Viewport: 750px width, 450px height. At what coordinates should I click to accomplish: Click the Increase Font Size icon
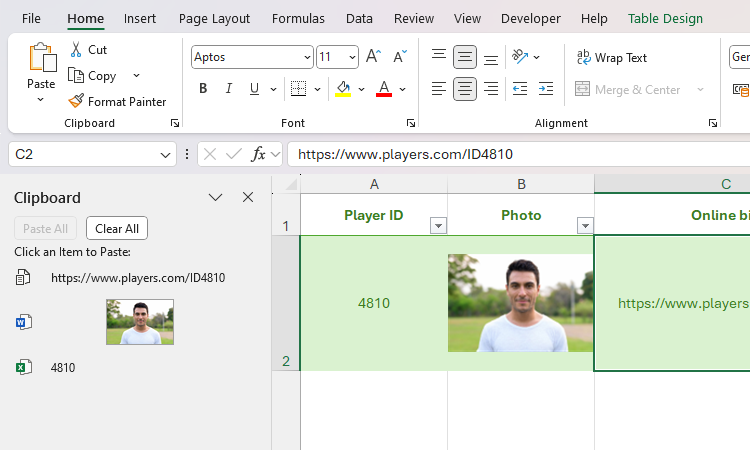tap(373, 57)
